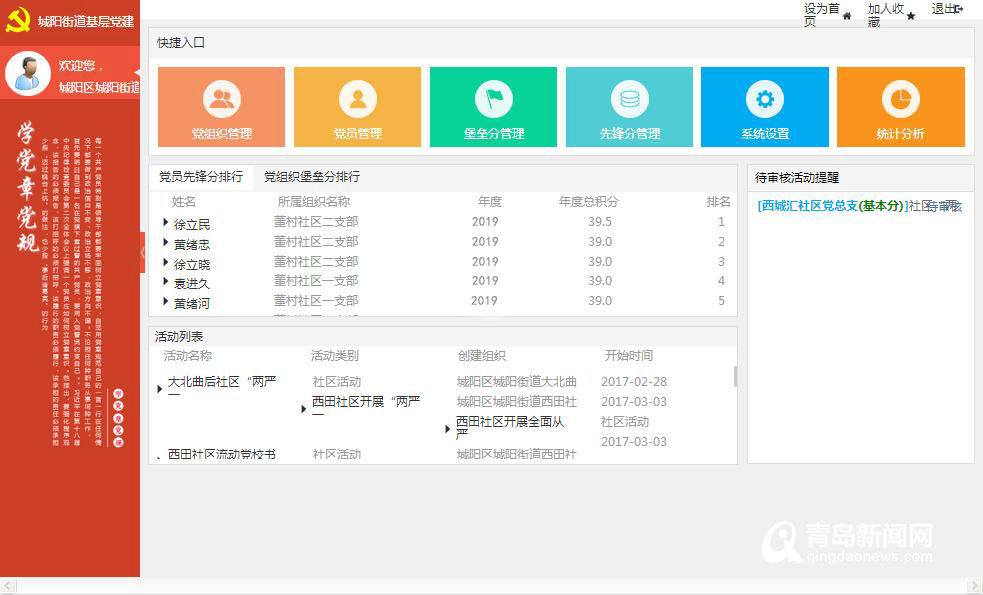Screen dimensions: 983x595
Task: Open the 西城汇社区党总支(基本分) pending review link
Action: point(833,206)
